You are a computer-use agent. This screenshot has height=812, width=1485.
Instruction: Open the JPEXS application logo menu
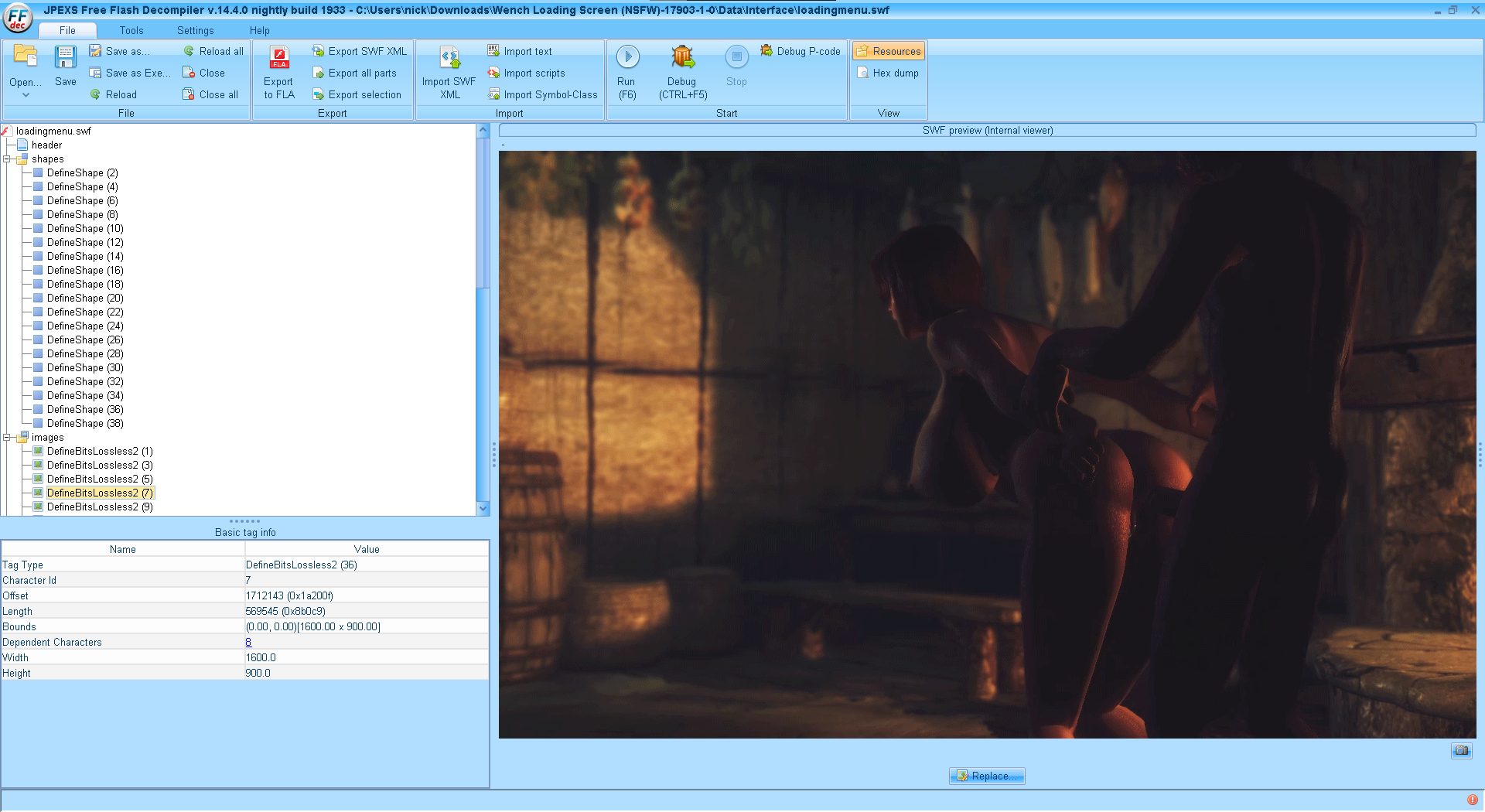pyautogui.click(x=17, y=18)
